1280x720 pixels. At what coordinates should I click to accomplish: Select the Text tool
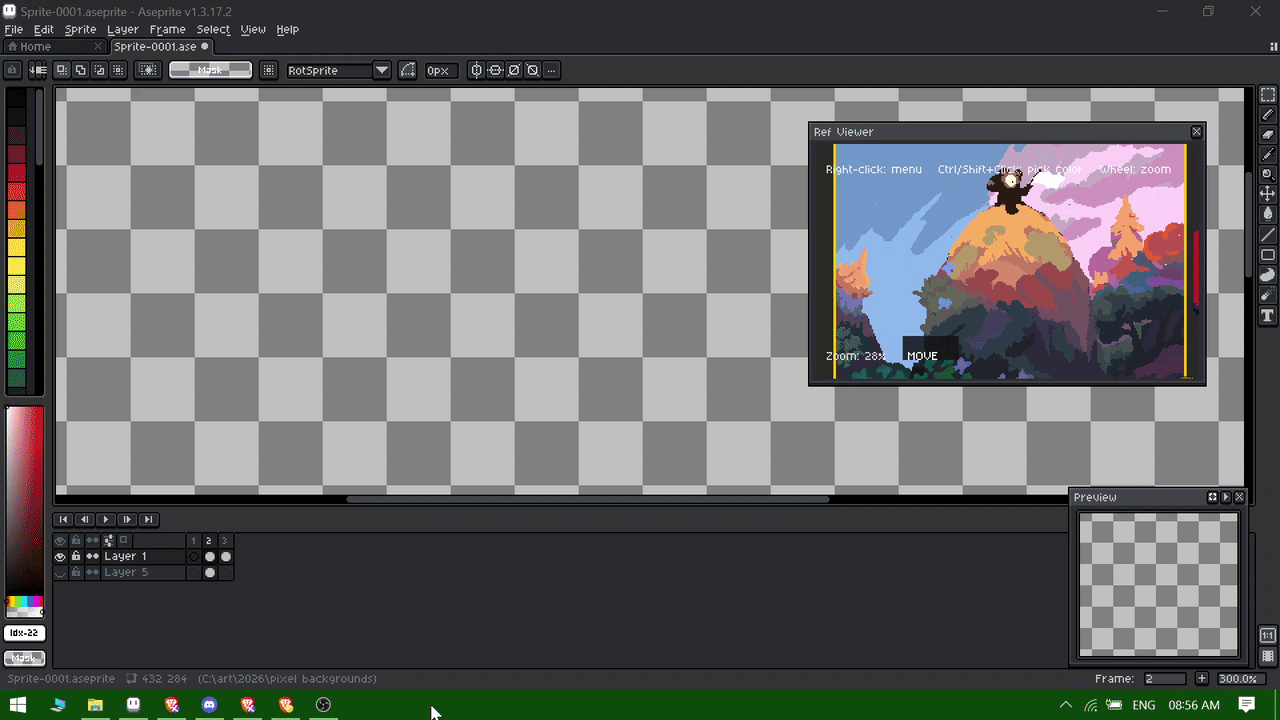click(x=1267, y=315)
